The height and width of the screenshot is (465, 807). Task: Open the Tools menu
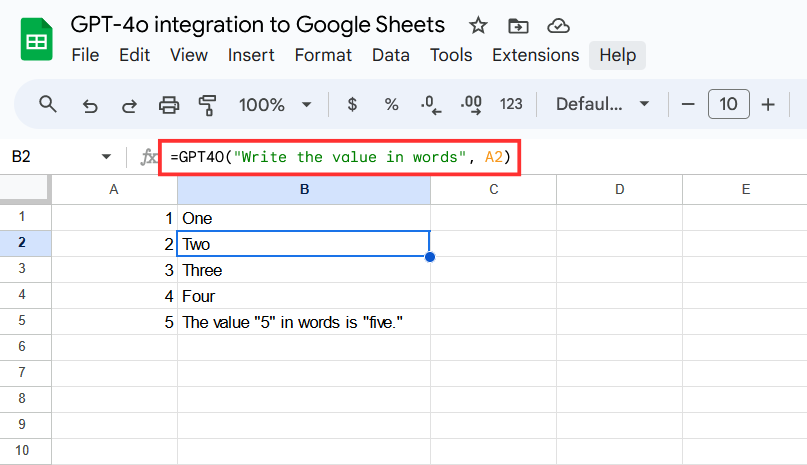click(451, 55)
